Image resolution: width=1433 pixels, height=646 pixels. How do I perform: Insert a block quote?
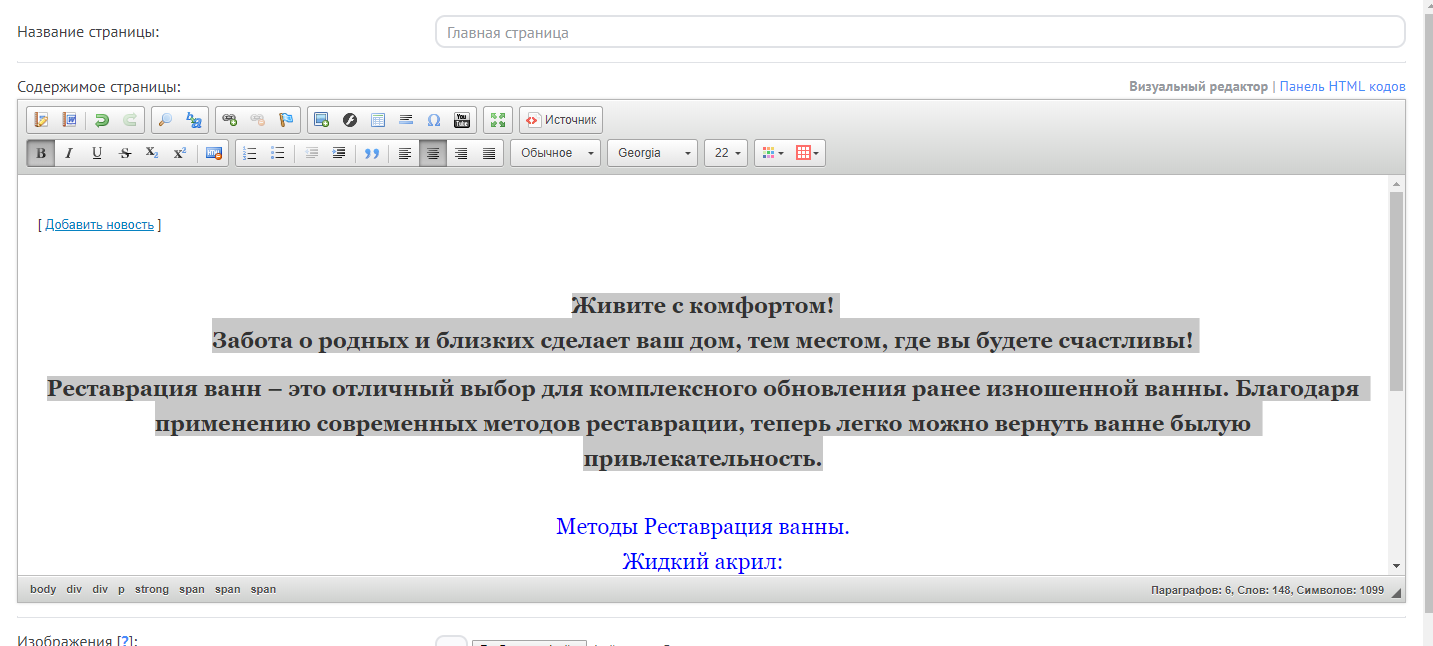[x=372, y=153]
